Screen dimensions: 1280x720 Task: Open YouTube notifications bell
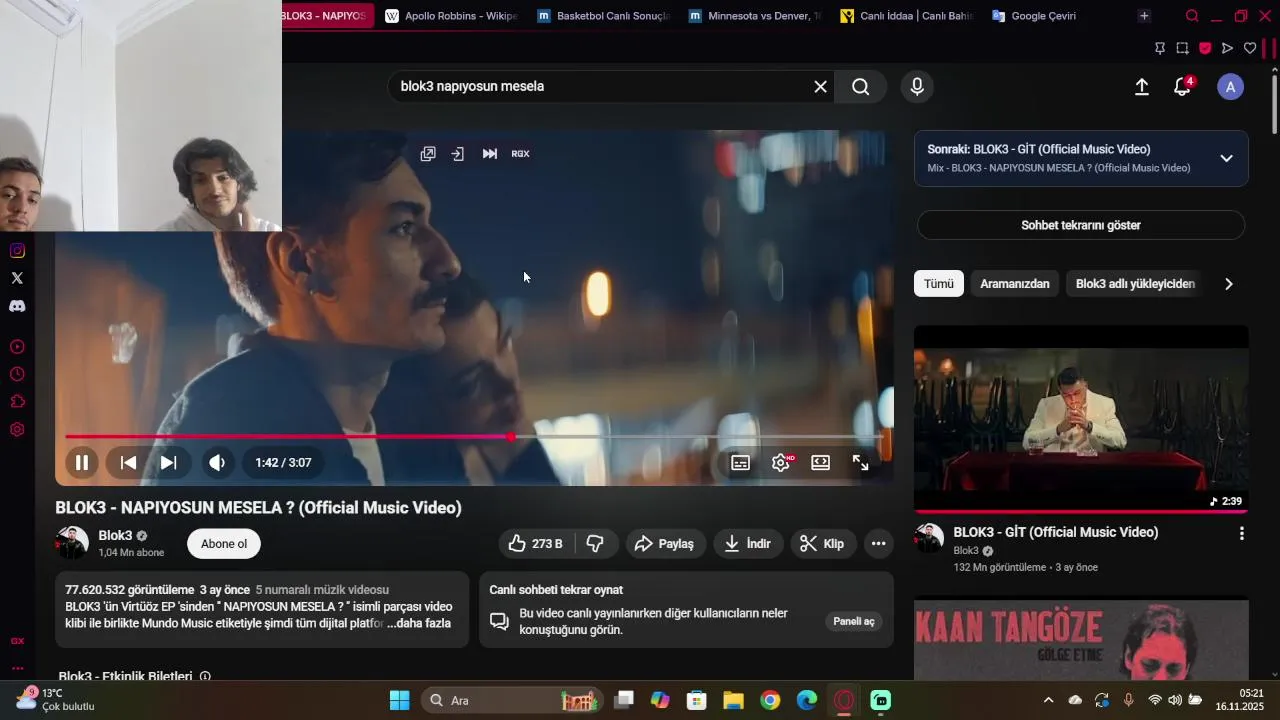[x=1182, y=87]
